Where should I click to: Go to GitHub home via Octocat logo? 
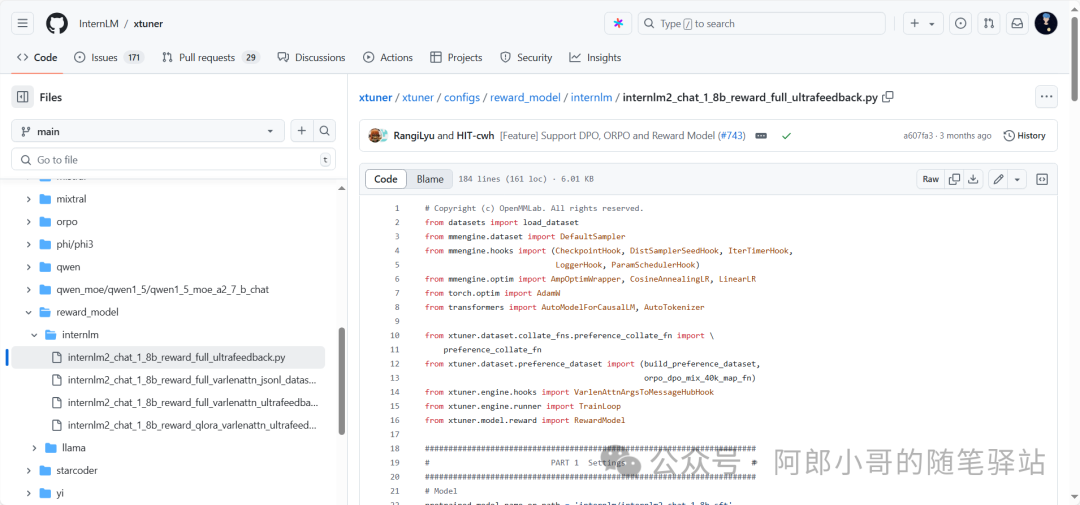(x=57, y=23)
